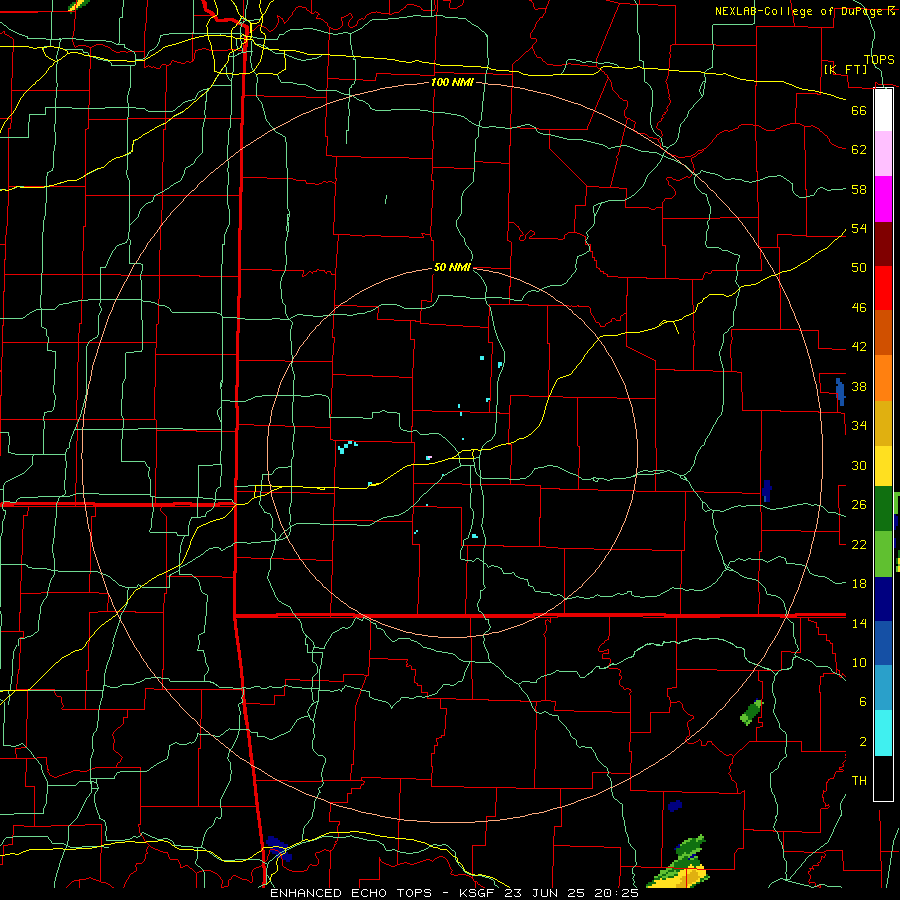Screen dimensions: 900x900
Task: Click the 50 NMI range ring label
Action: pyautogui.click(x=452, y=267)
